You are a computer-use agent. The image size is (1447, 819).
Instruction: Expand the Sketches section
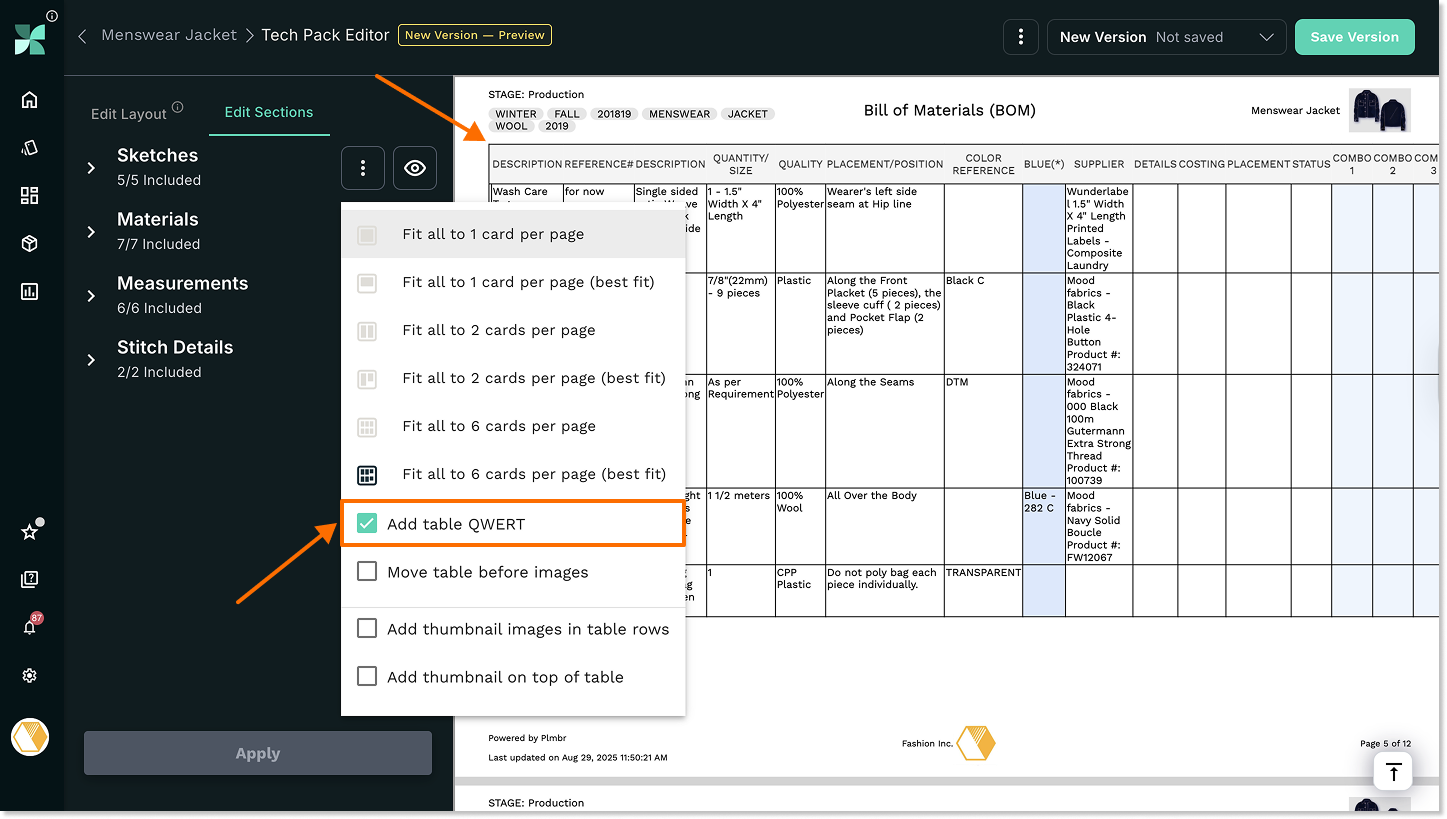click(x=91, y=168)
